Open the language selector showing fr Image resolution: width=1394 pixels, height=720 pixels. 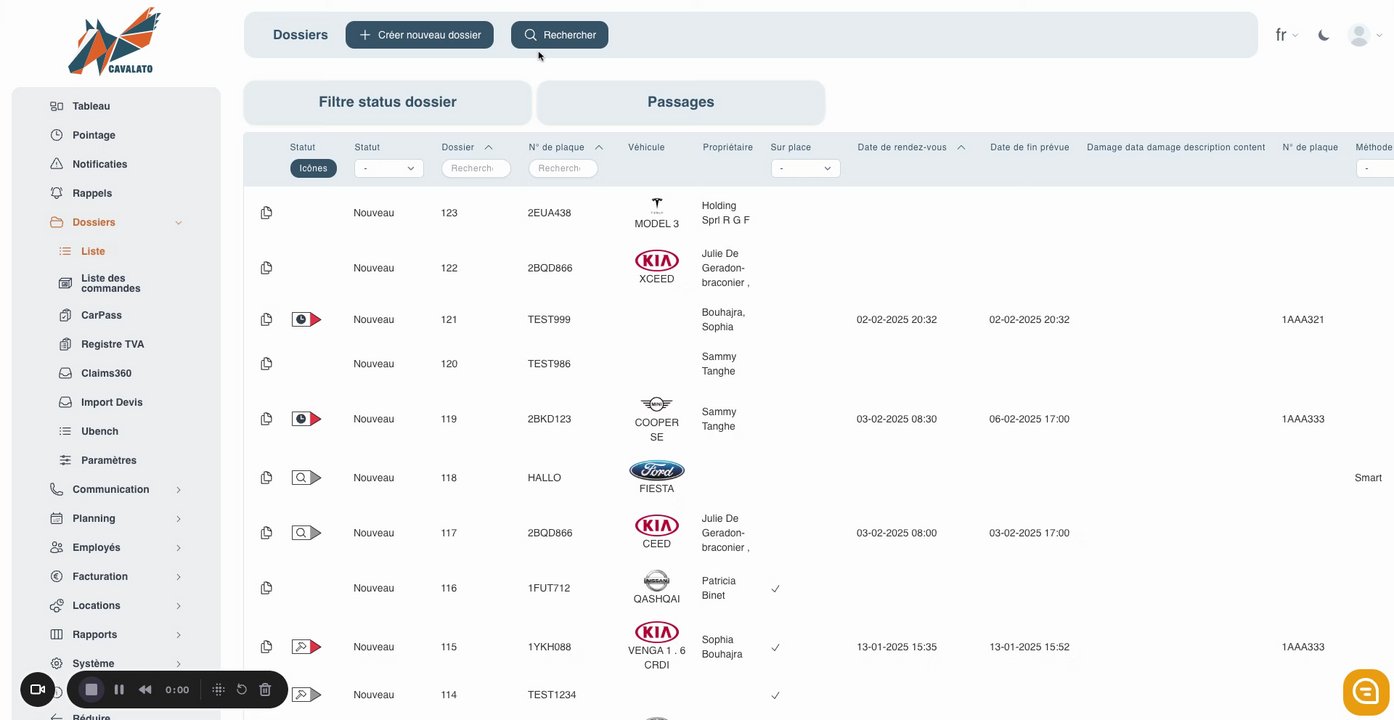pyautogui.click(x=1286, y=35)
